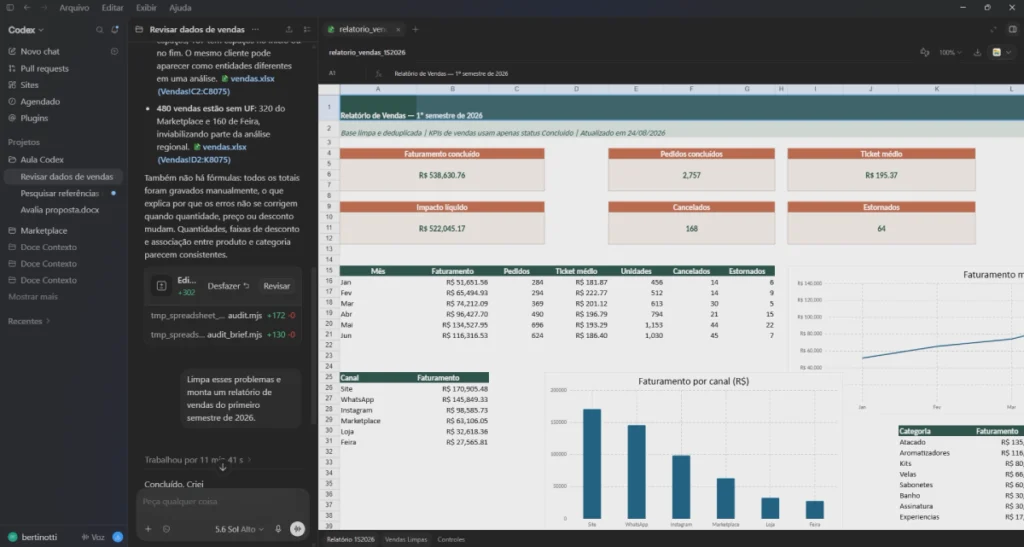1024x547 pixels.
Task: Open the Ajuda menu
Action: 180,8
